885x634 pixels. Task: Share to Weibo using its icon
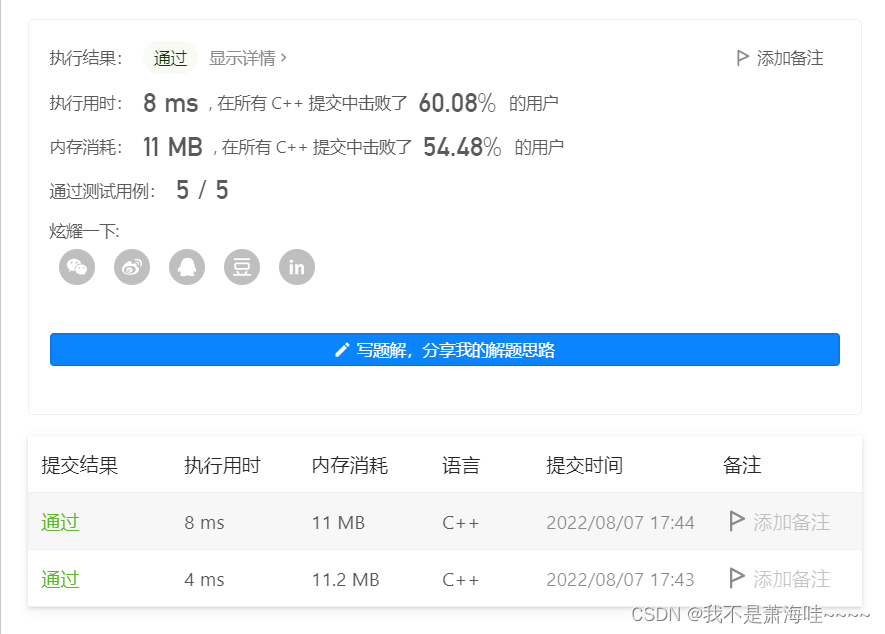click(x=131, y=267)
